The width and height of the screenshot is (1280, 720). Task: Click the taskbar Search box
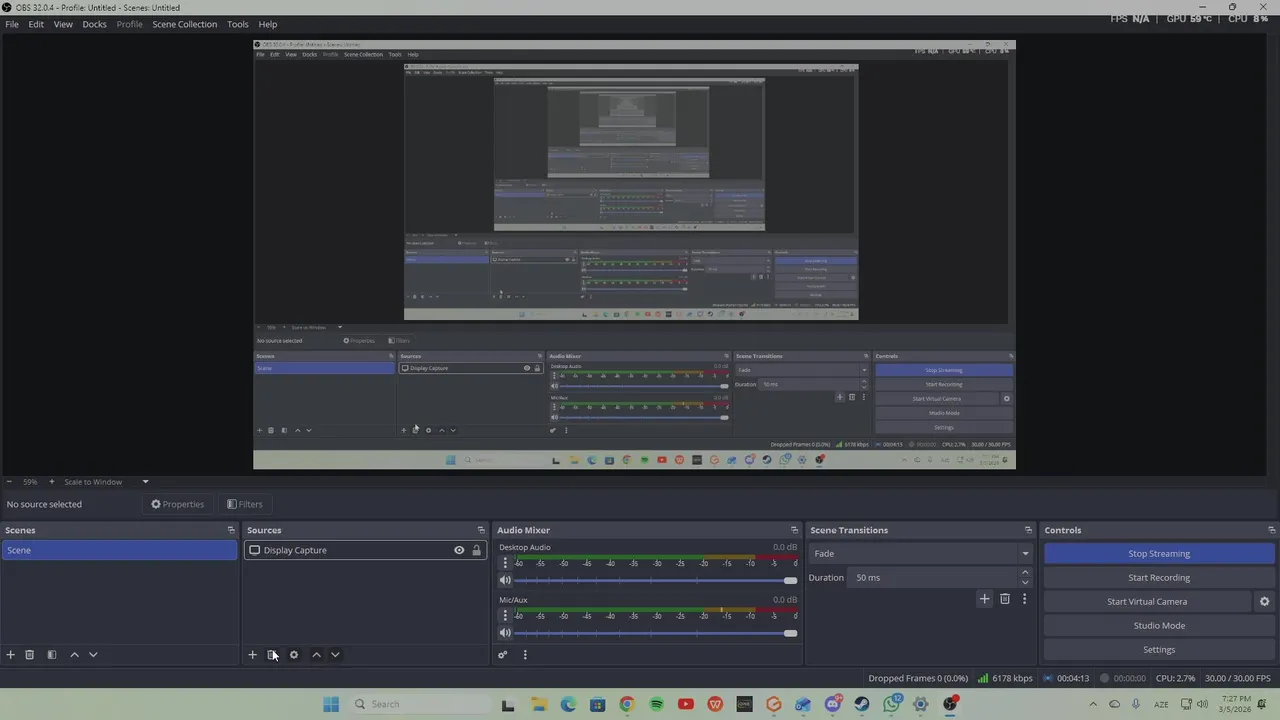point(418,704)
